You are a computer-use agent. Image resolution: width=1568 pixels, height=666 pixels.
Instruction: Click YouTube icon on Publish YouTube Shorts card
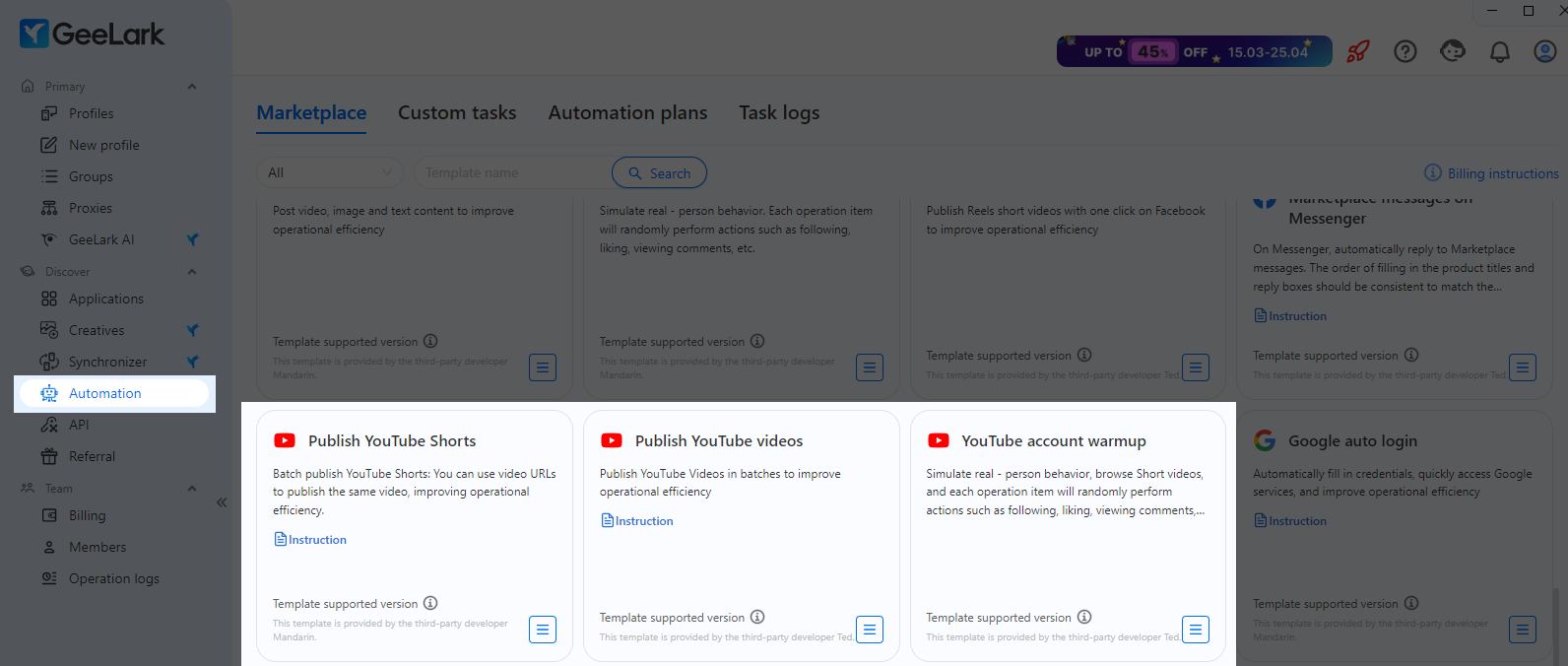point(285,440)
